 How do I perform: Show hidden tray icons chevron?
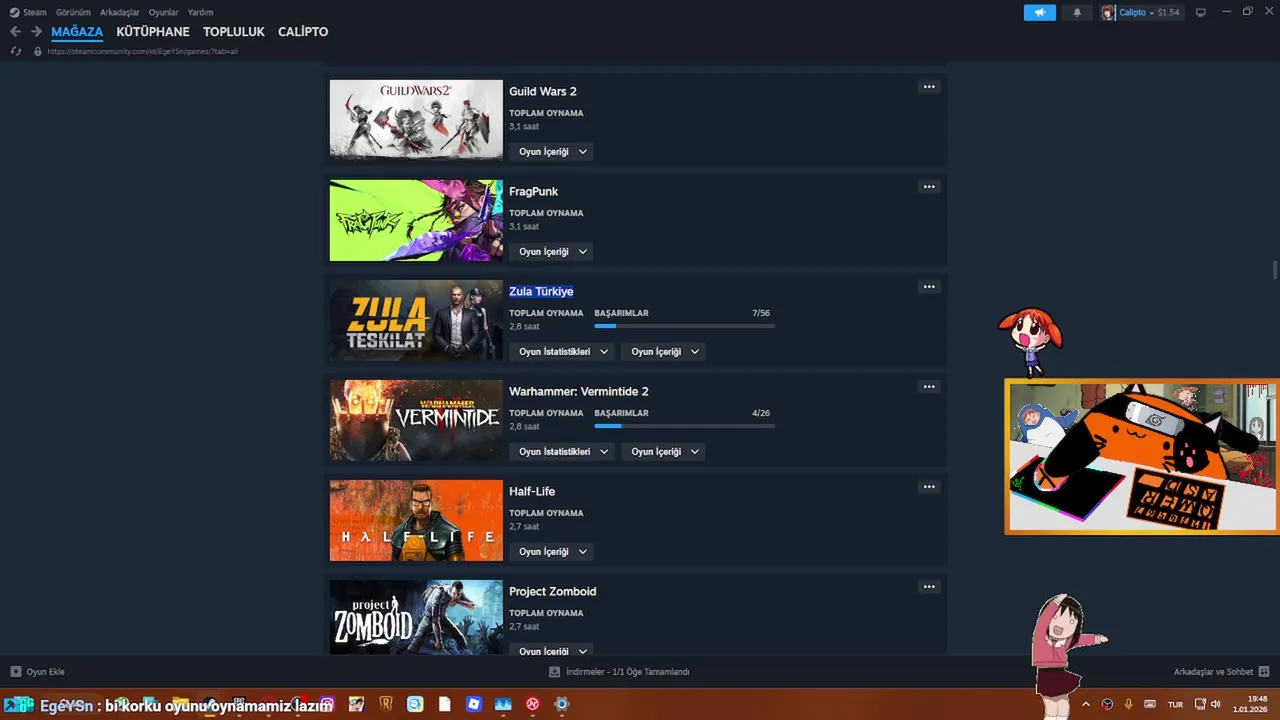pyautogui.click(x=1086, y=704)
